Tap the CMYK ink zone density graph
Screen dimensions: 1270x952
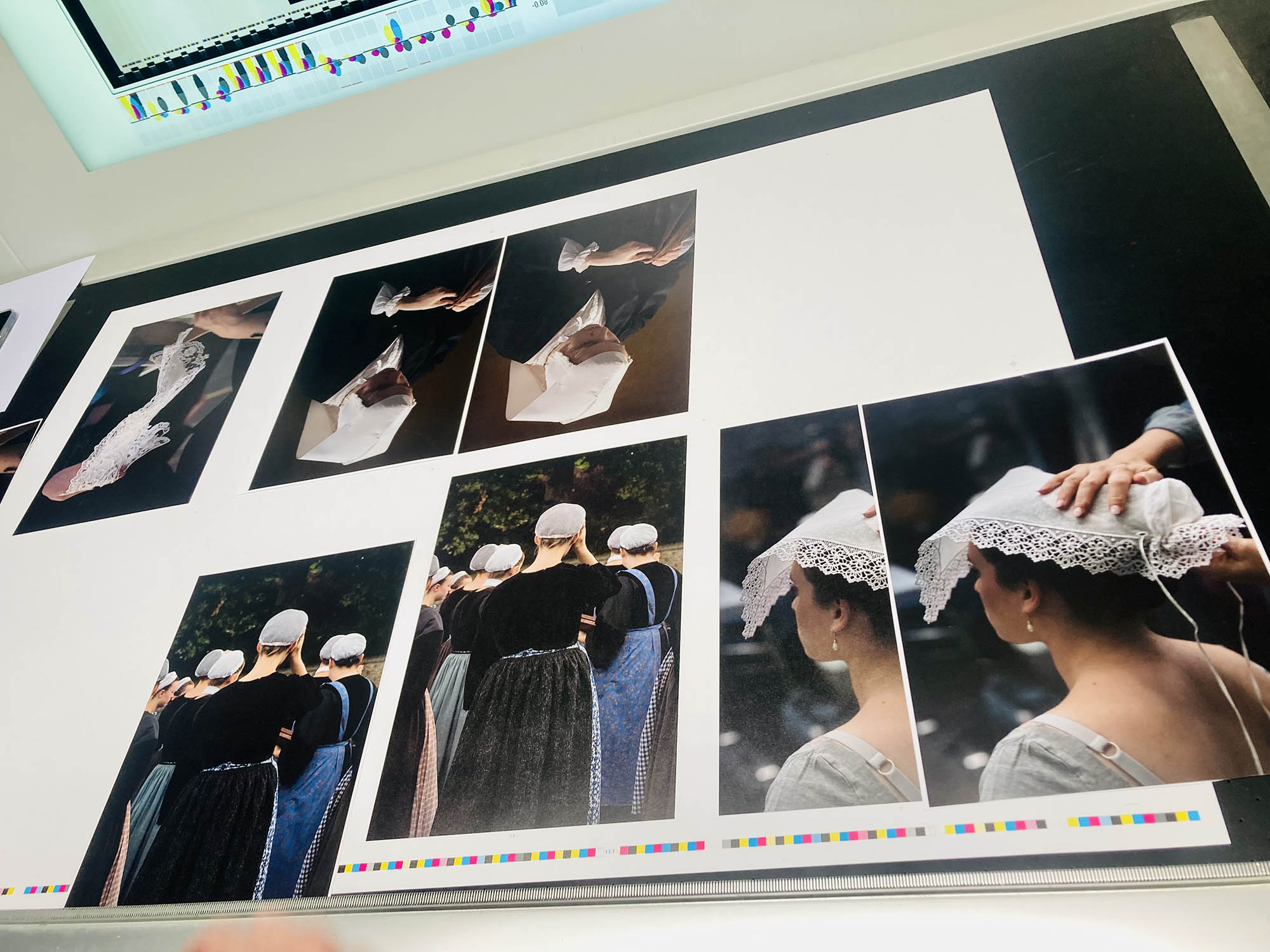[323, 62]
